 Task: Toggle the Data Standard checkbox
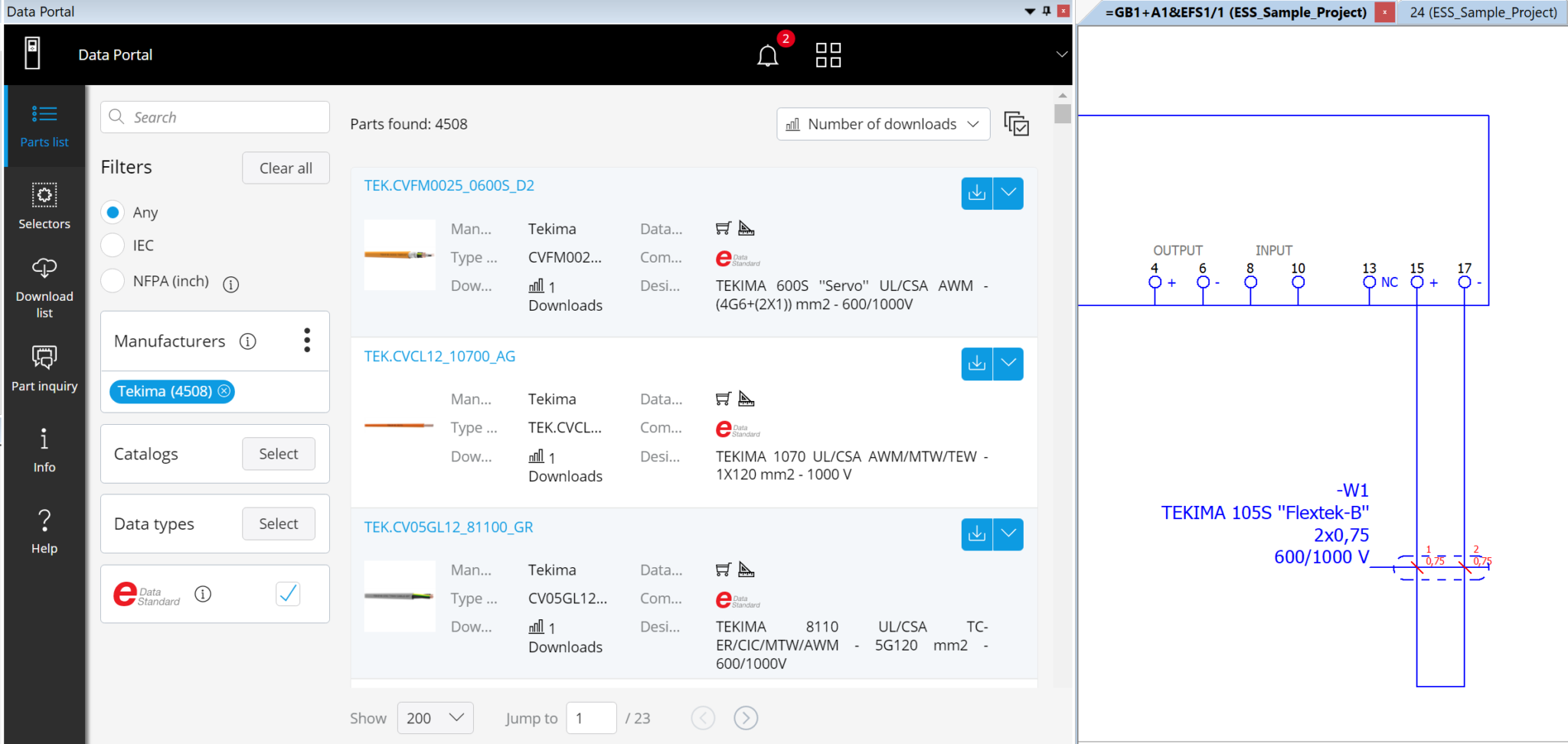point(288,594)
